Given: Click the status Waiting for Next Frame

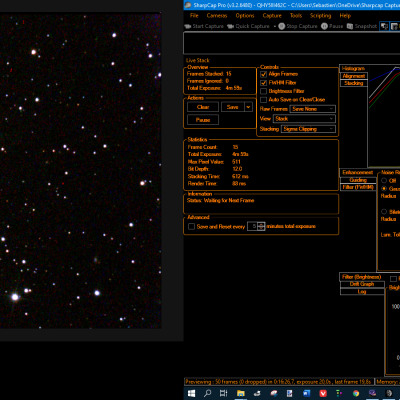Looking at the screenshot, I should 220,200.
